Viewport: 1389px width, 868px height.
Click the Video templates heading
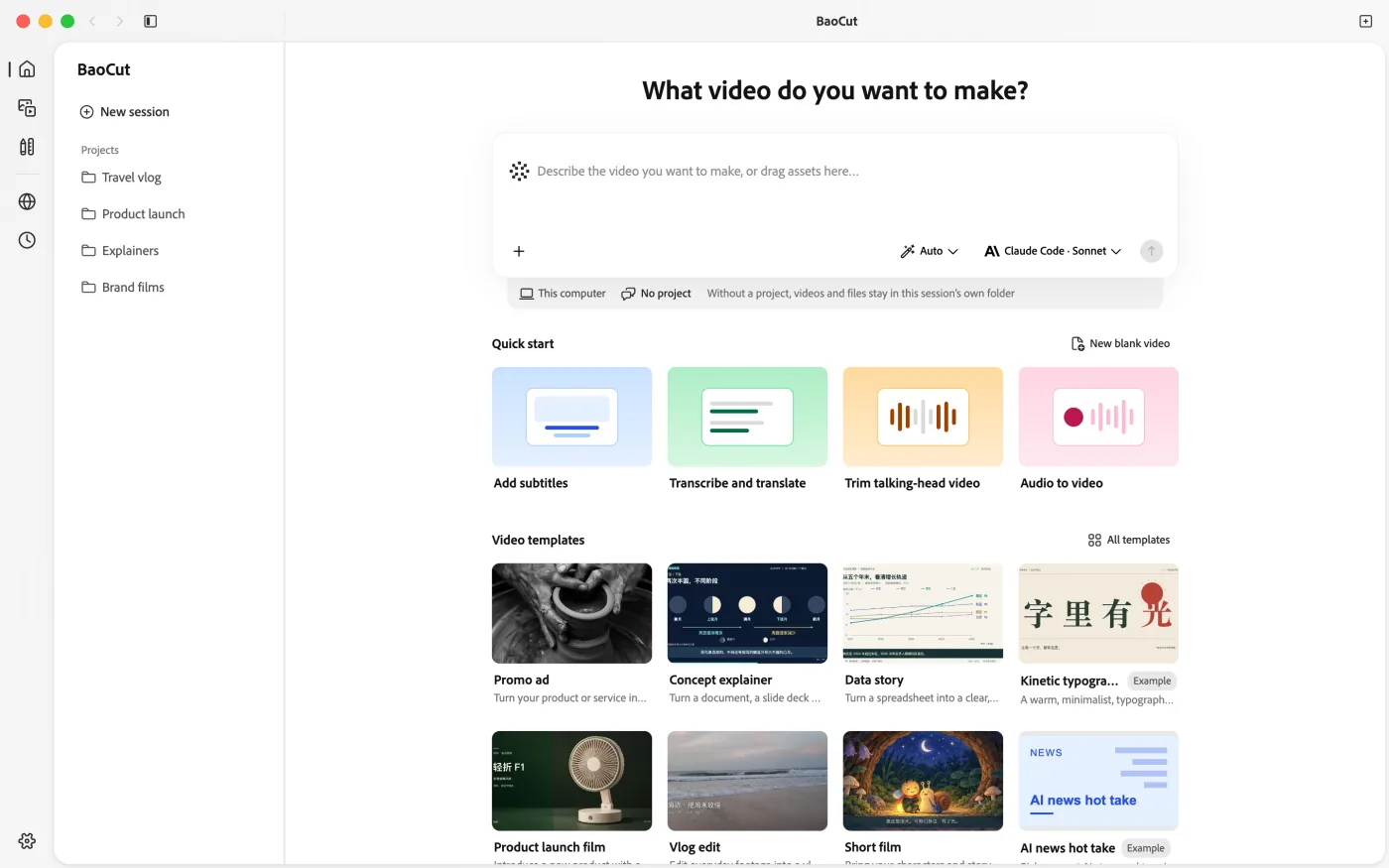(x=538, y=540)
